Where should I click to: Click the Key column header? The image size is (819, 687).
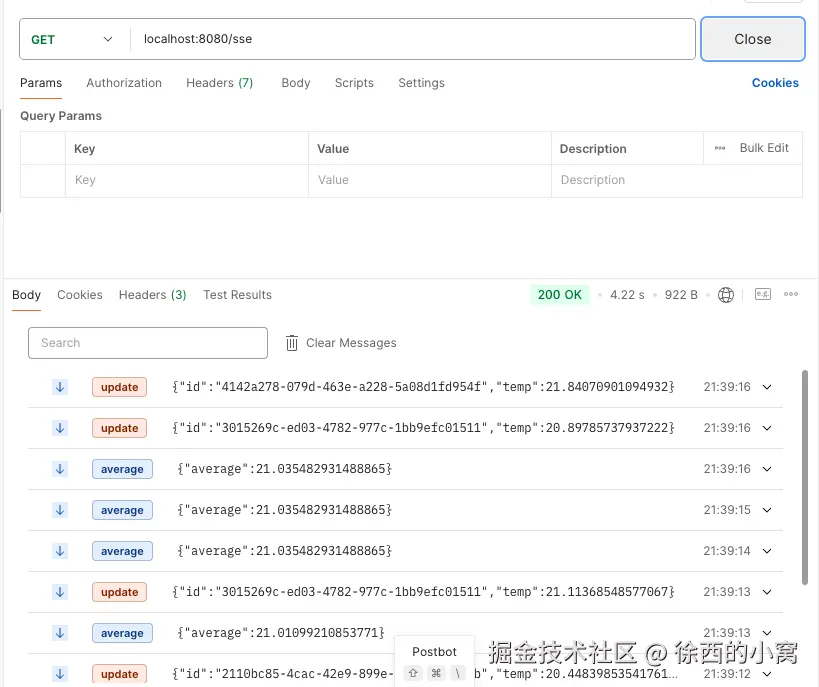pyautogui.click(x=84, y=149)
